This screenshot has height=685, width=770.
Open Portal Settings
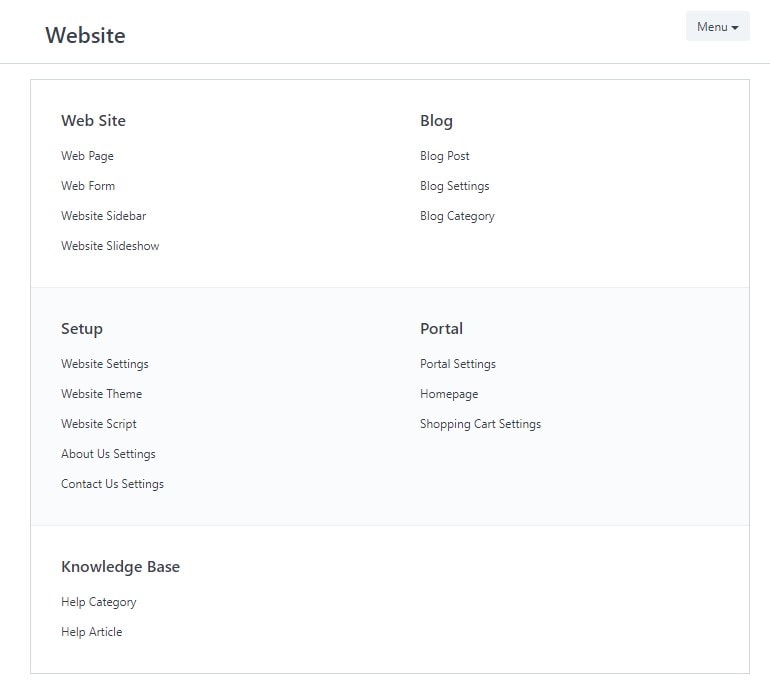pyautogui.click(x=458, y=364)
